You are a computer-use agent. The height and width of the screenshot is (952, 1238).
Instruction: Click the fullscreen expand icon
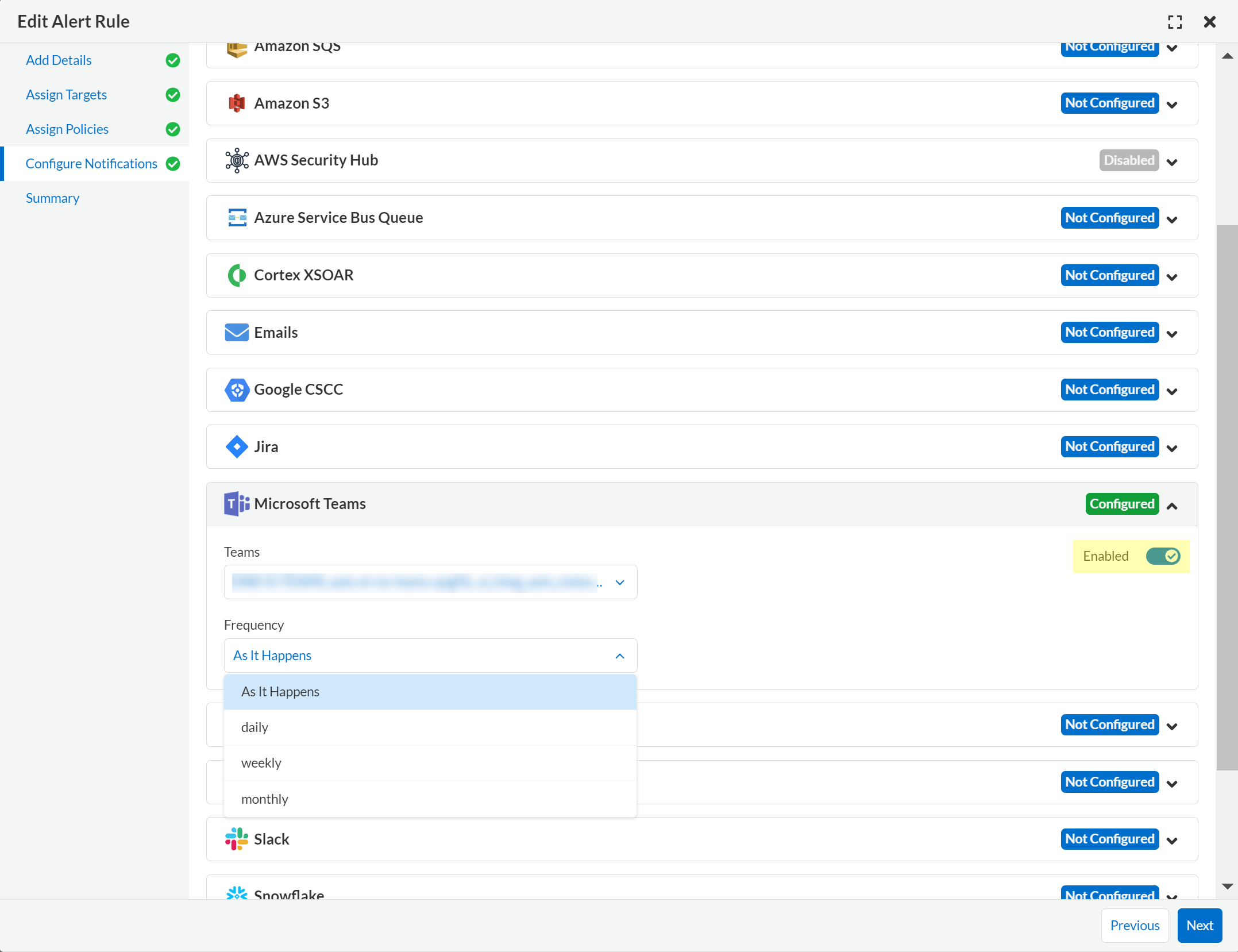(1175, 22)
